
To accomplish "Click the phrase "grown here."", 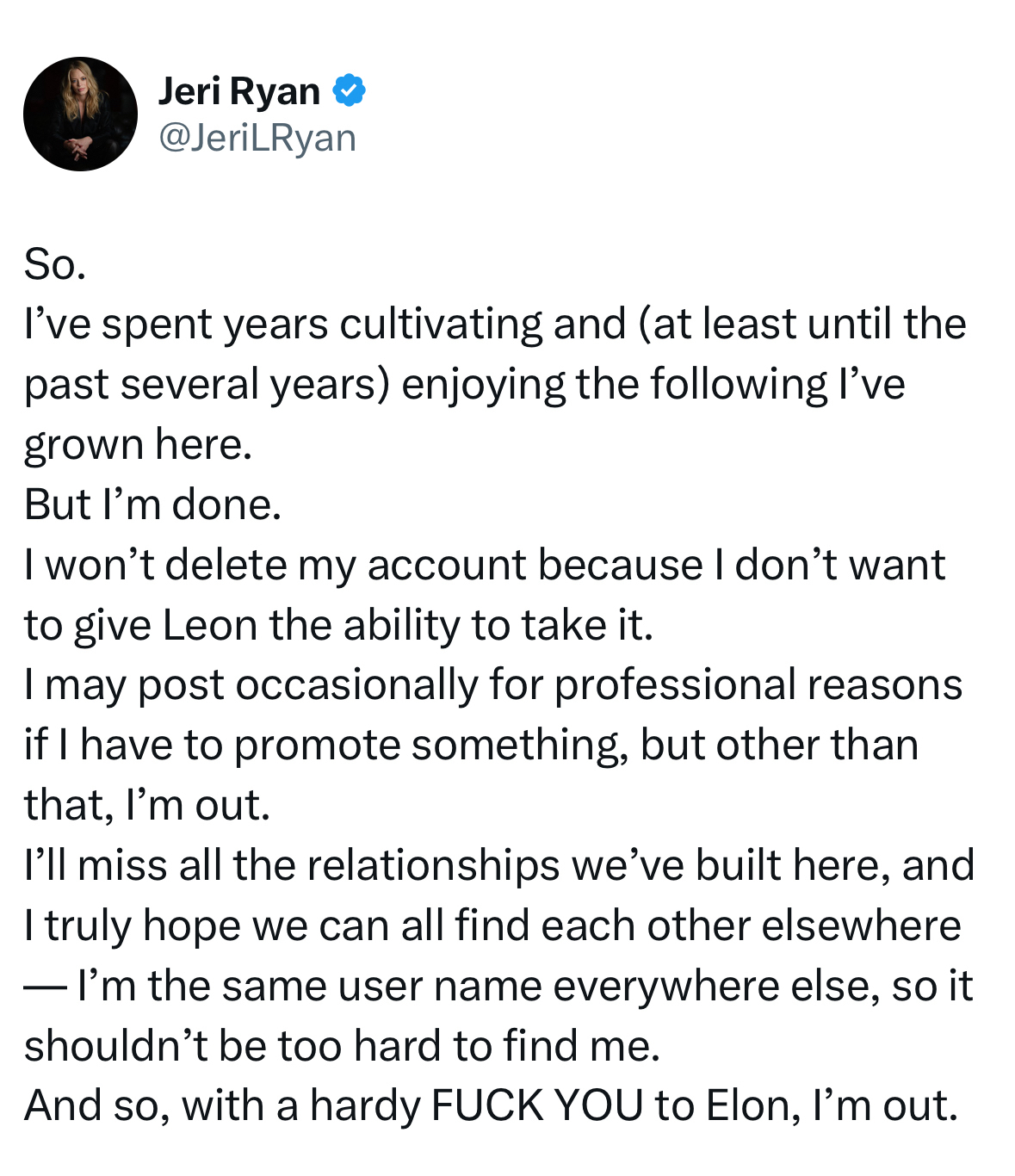I will click(x=138, y=445).
